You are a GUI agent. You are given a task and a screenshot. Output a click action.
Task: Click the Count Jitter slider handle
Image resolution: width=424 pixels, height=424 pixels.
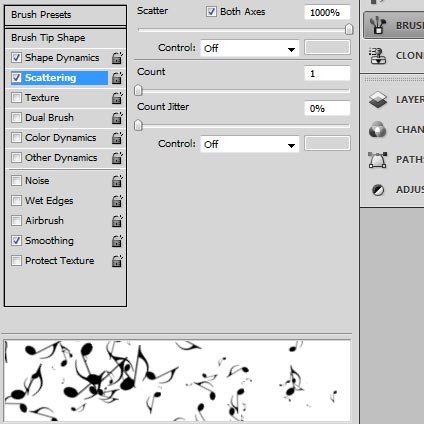pos(138,125)
